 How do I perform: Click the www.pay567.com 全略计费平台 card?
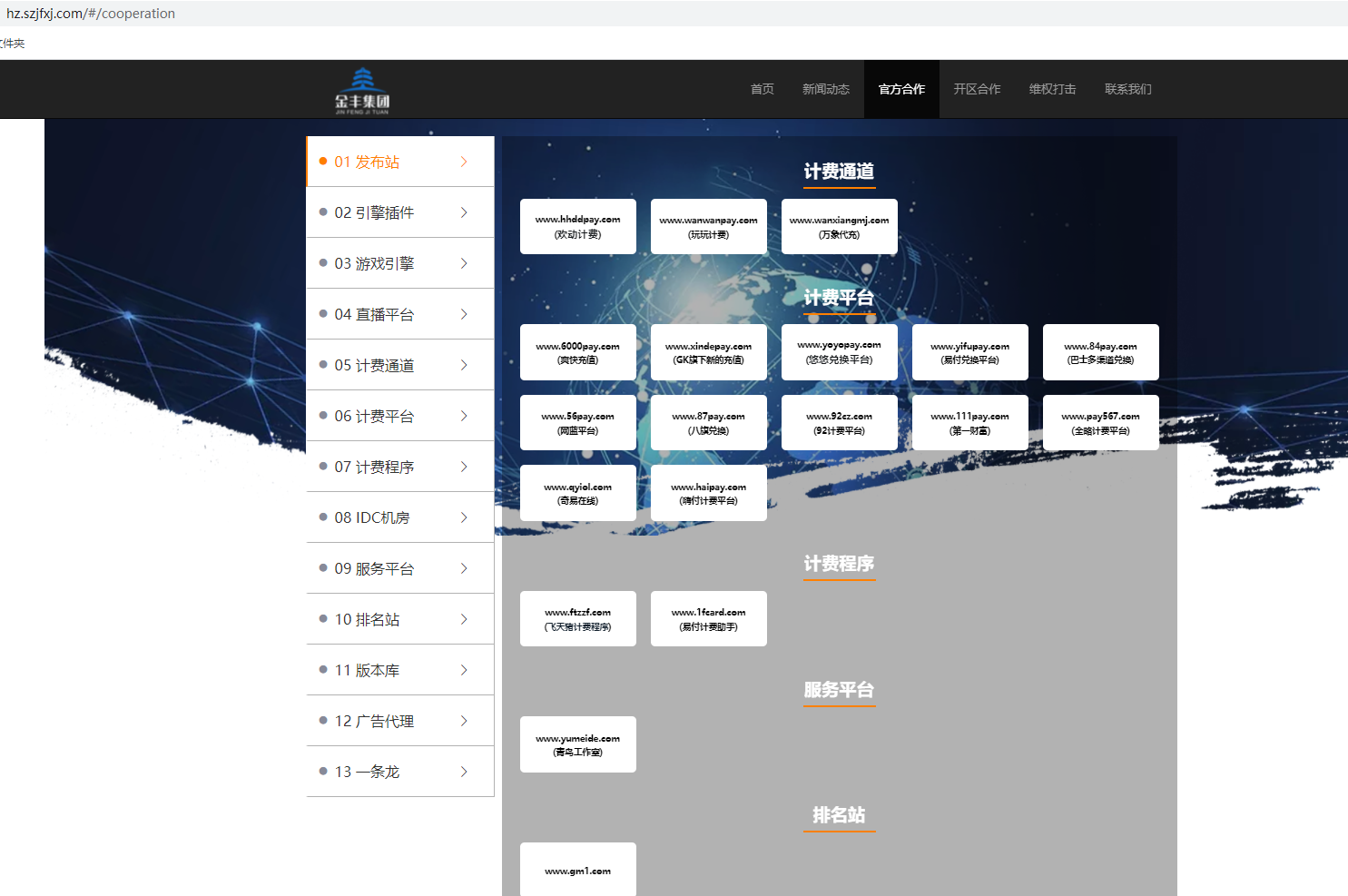point(1100,422)
